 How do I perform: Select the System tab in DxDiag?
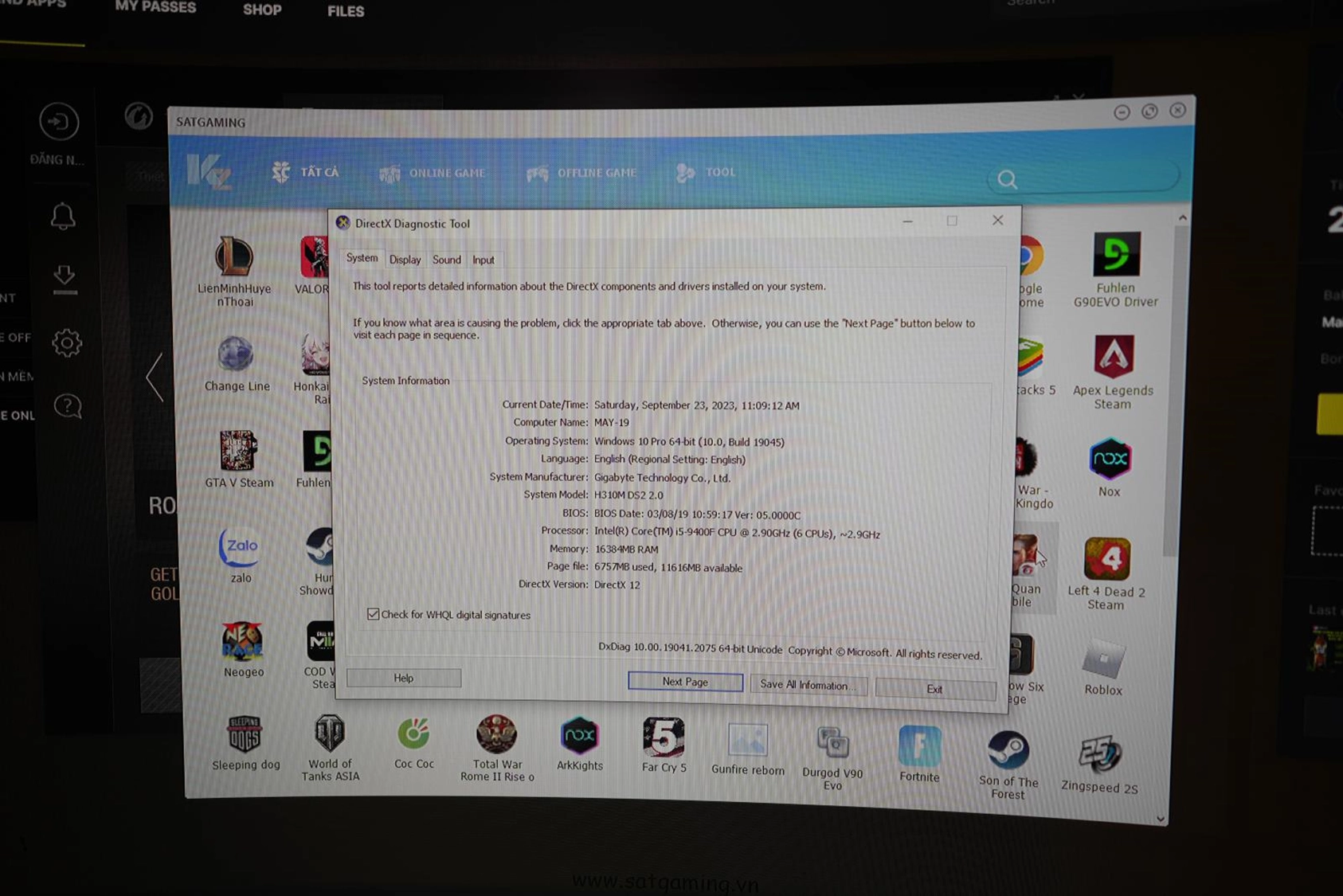click(x=362, y=258)
